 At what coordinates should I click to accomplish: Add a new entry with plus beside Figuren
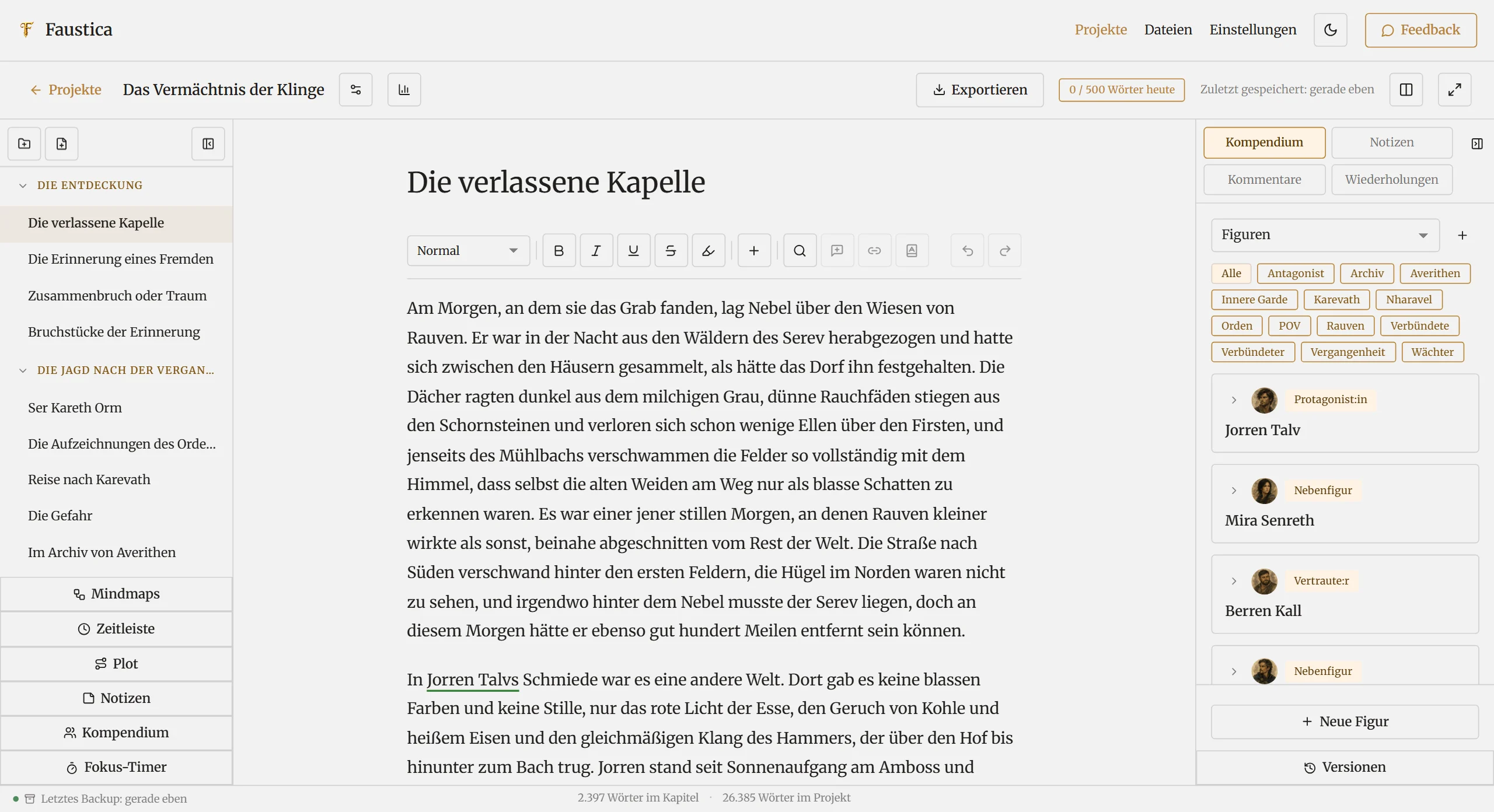(1462, 235)
